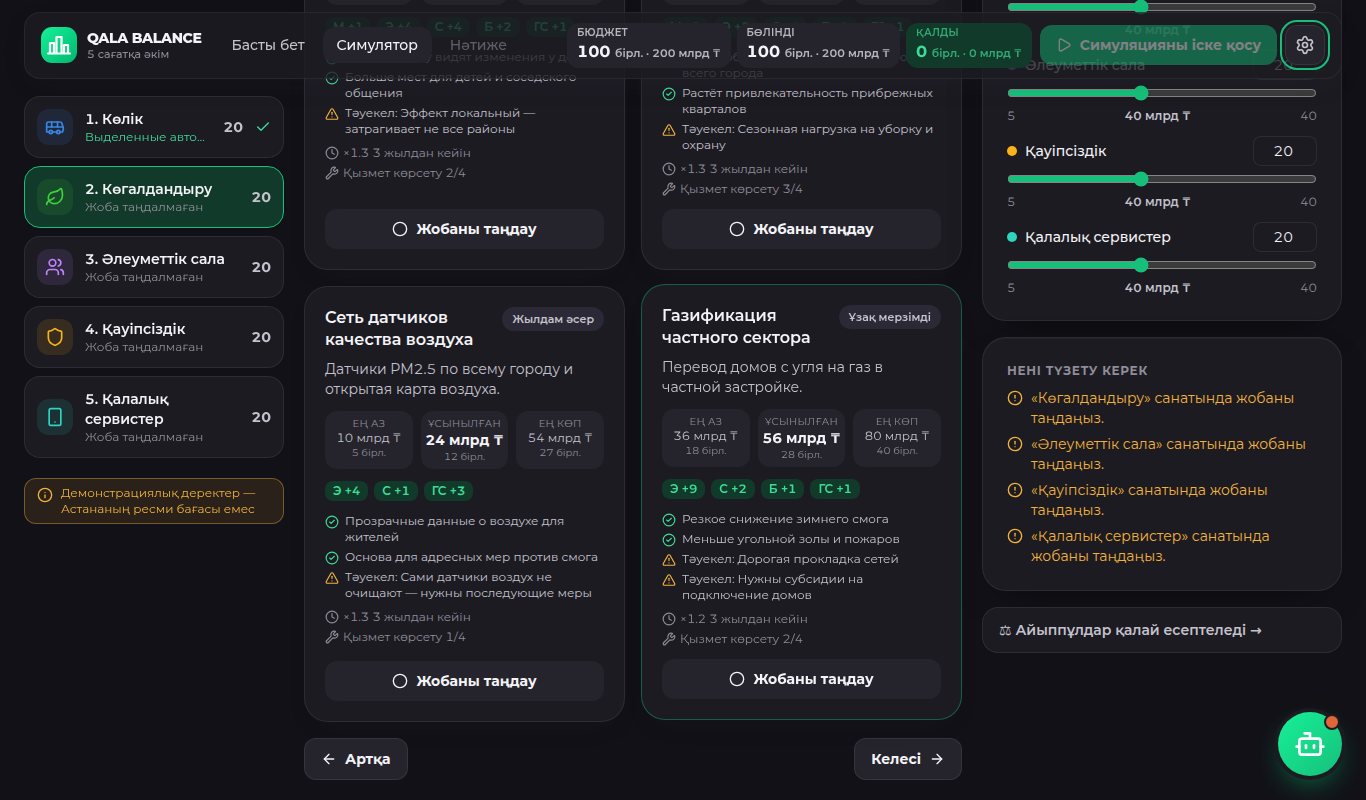This screenshot has width=1366, height=800.
Task: Click the Қалалық сервистер value field showing 20
Action: pos(1284,237)
